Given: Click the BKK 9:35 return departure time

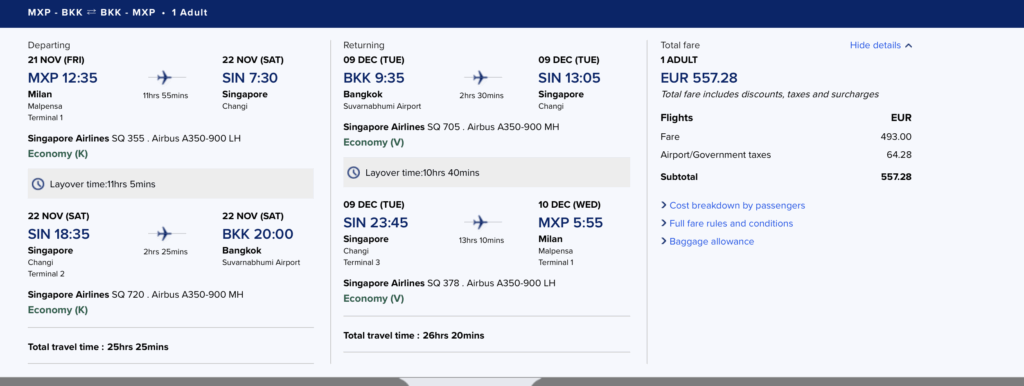Looking at the screenshot, I should tap(374, 78).
